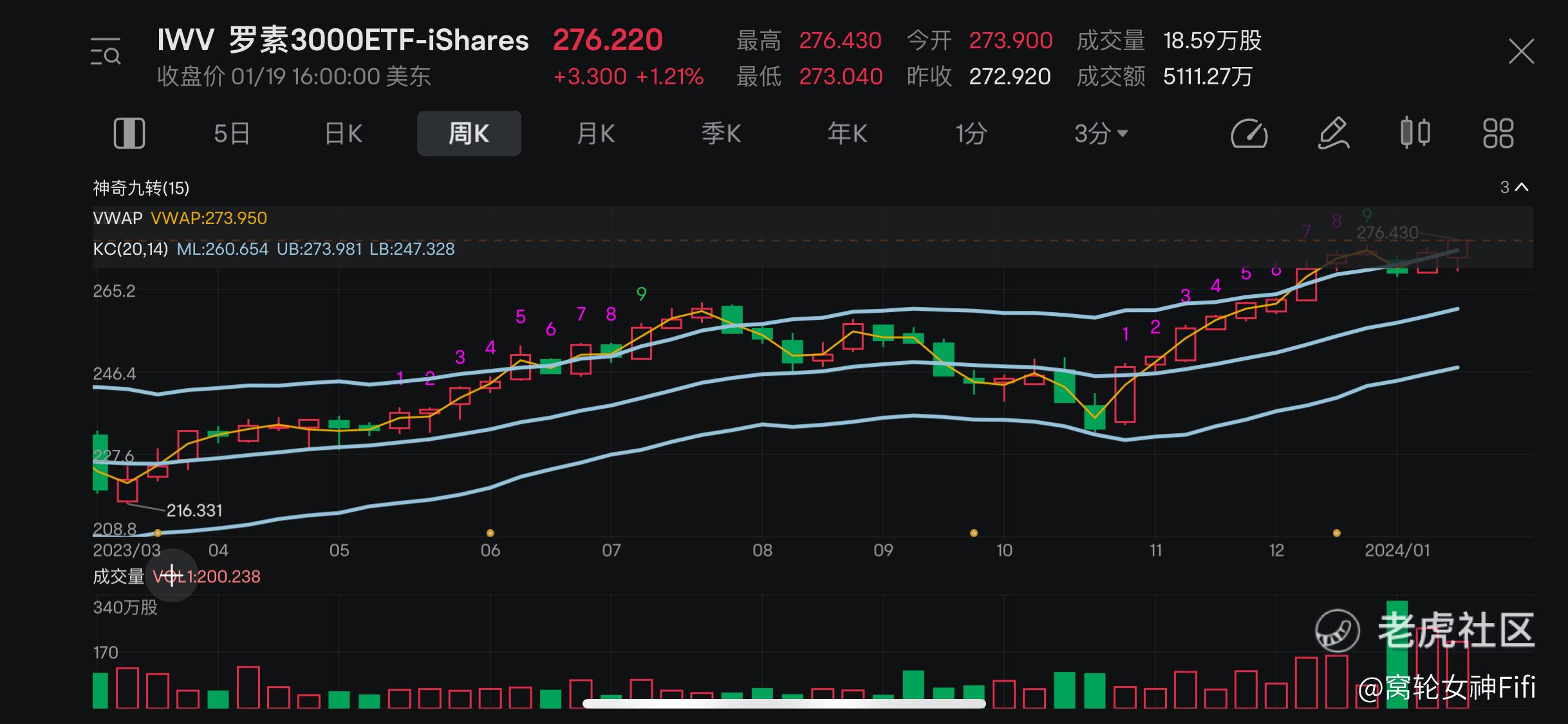Tap the 成交量 volume indicator label

click(118, 576)
